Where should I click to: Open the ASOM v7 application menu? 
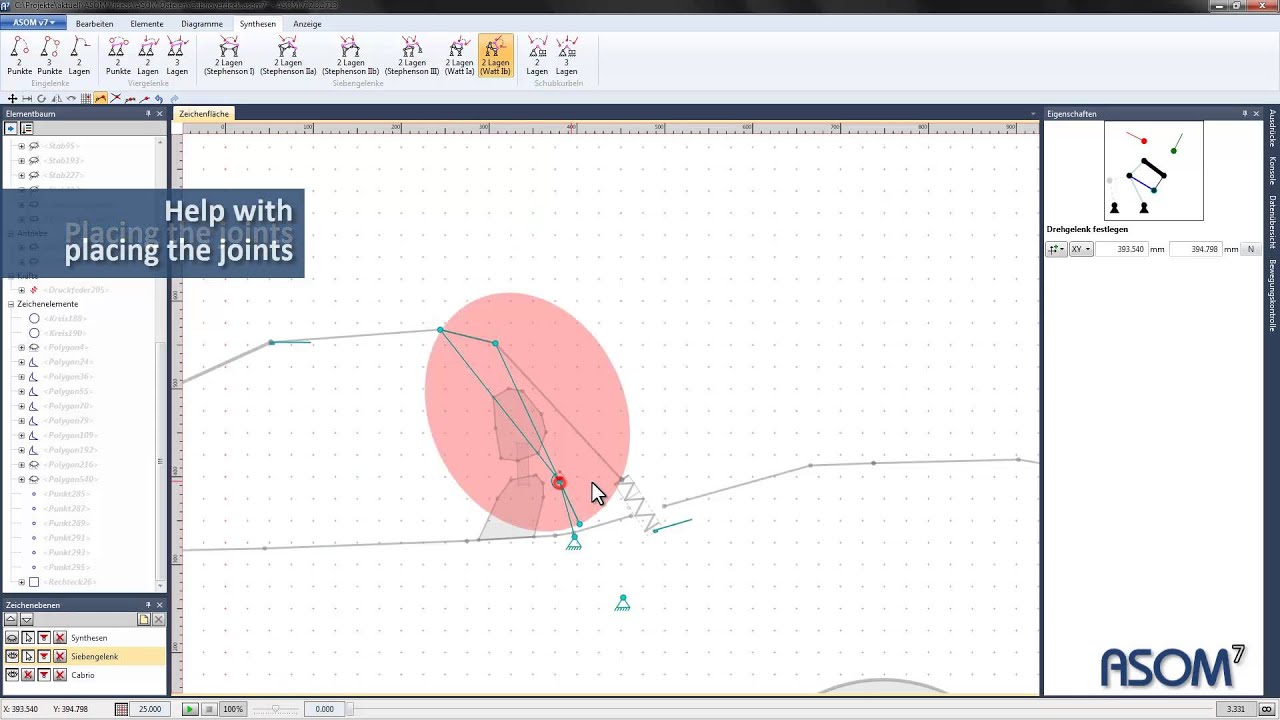pyautogui.click(x=34, y=22)
